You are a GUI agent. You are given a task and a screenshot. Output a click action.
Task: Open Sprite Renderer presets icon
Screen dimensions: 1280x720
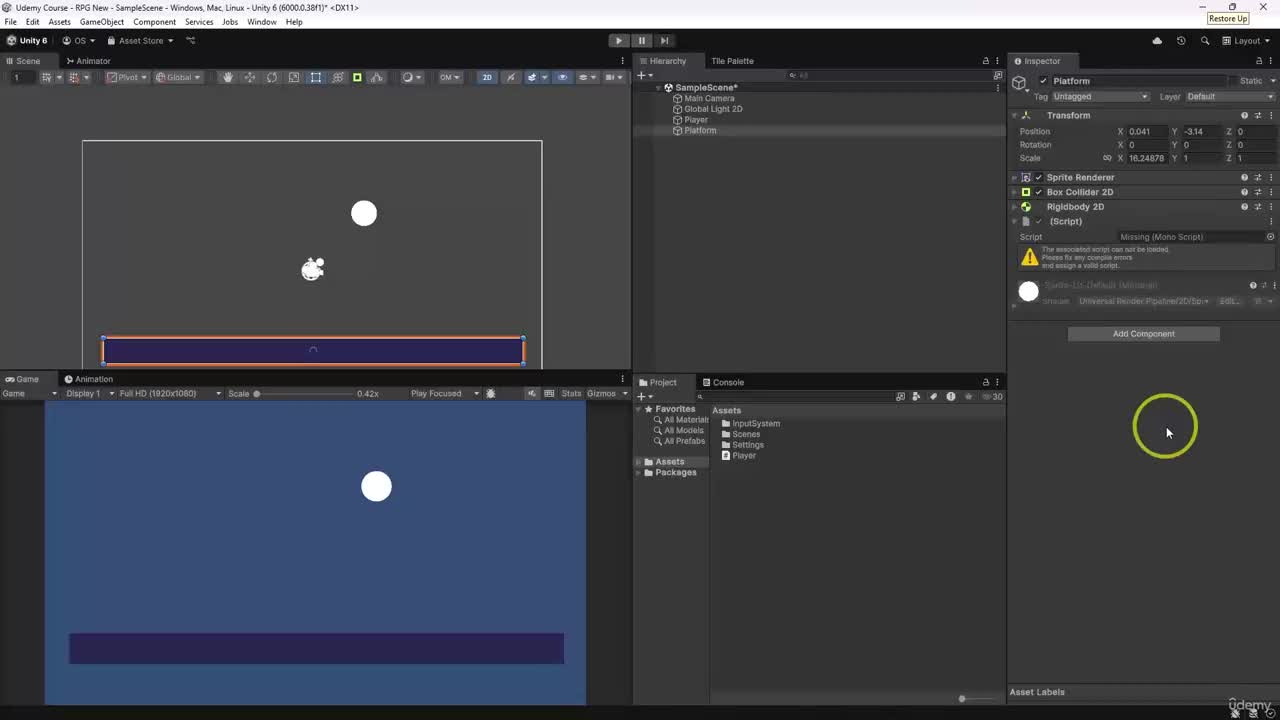tap(1258, 177)
